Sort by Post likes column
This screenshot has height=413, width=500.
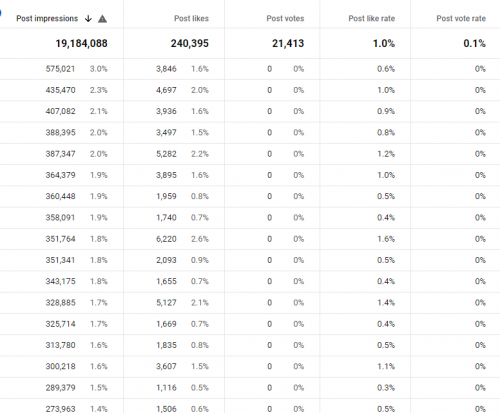point(191,18)
